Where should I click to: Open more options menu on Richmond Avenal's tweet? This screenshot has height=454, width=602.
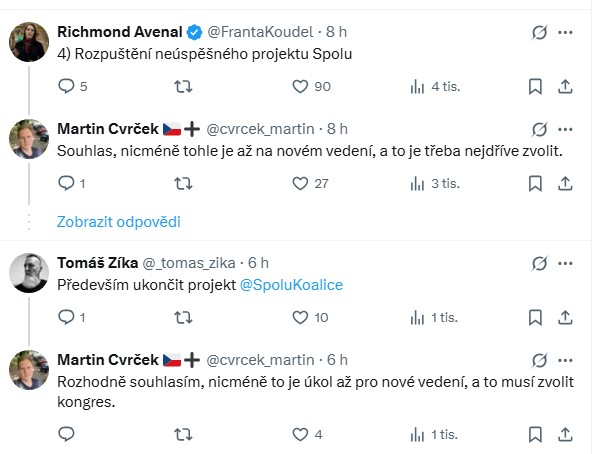click(x=567, y=33)
